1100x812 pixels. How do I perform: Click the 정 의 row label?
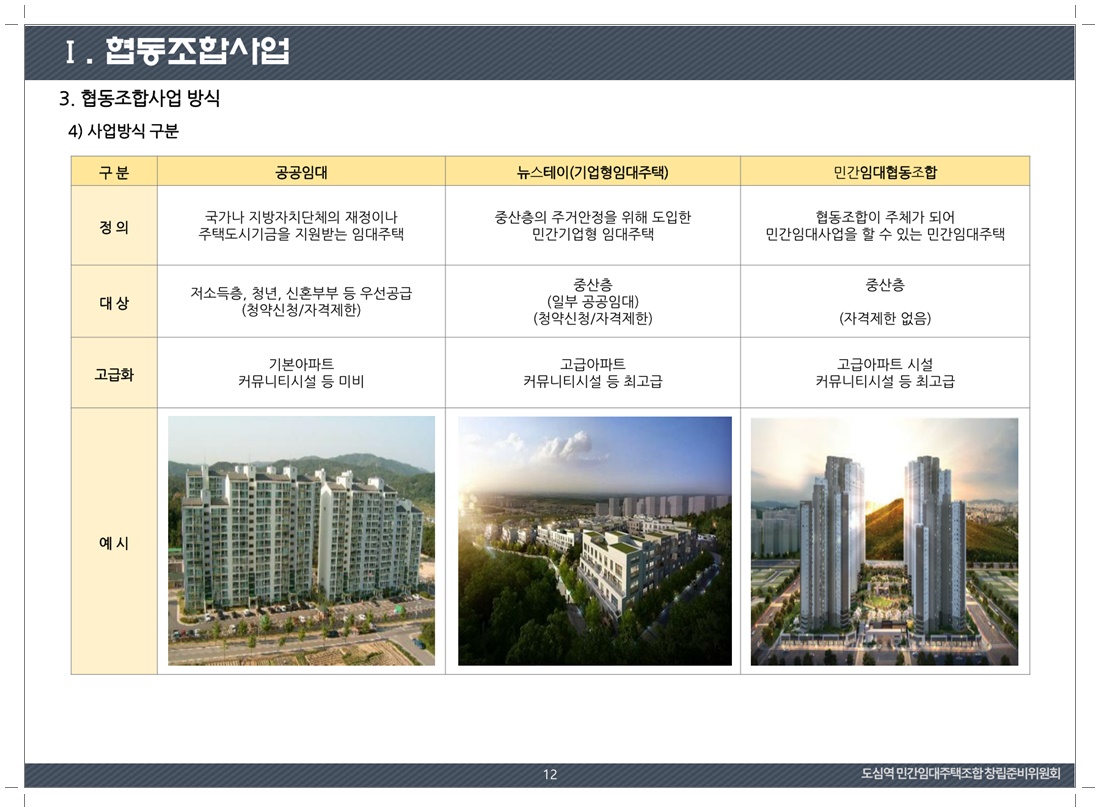point(114,226)
